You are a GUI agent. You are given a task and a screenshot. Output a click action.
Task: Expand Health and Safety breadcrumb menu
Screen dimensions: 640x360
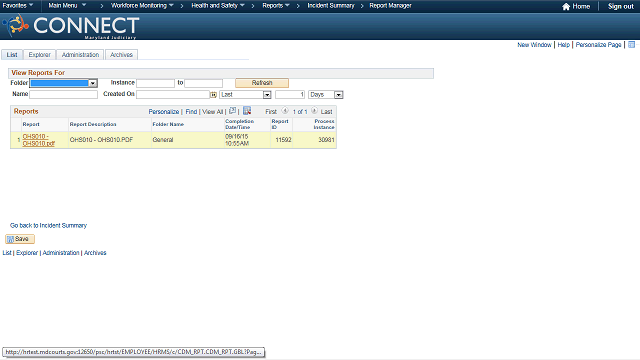click(x=218, y=6)
